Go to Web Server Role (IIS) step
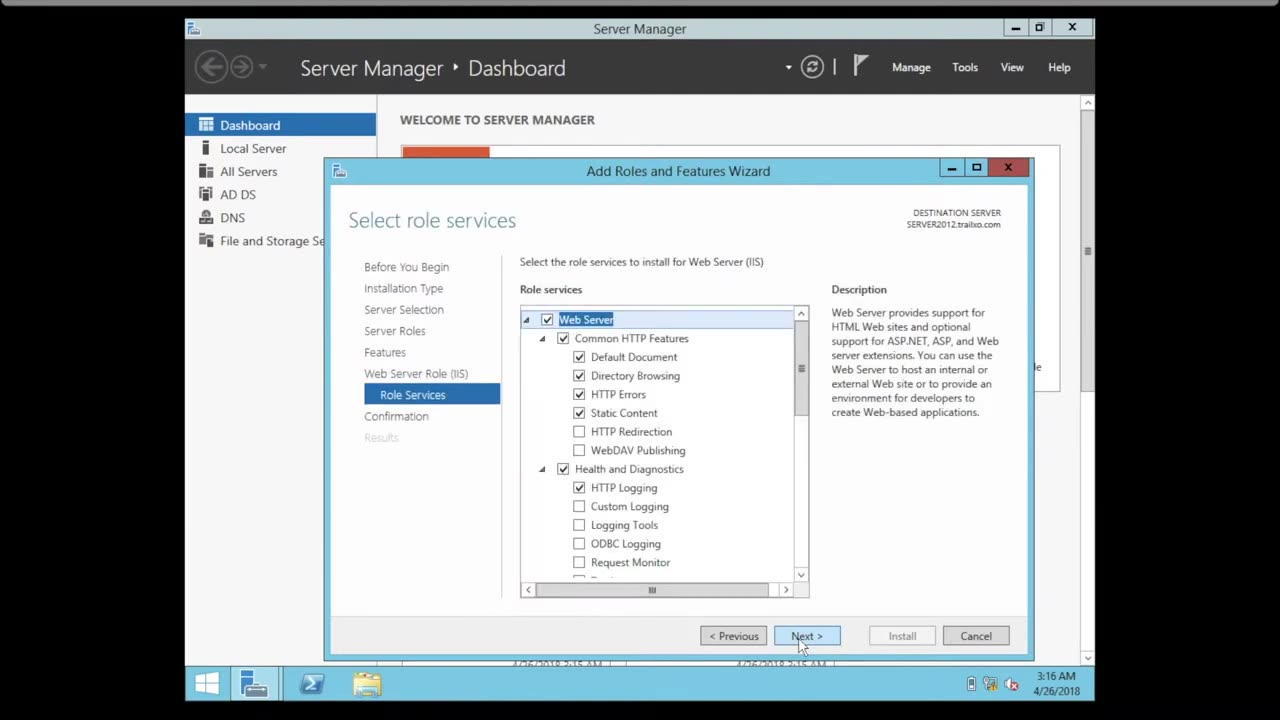This screenshot has height=720, width=1280. click(416, 373)
